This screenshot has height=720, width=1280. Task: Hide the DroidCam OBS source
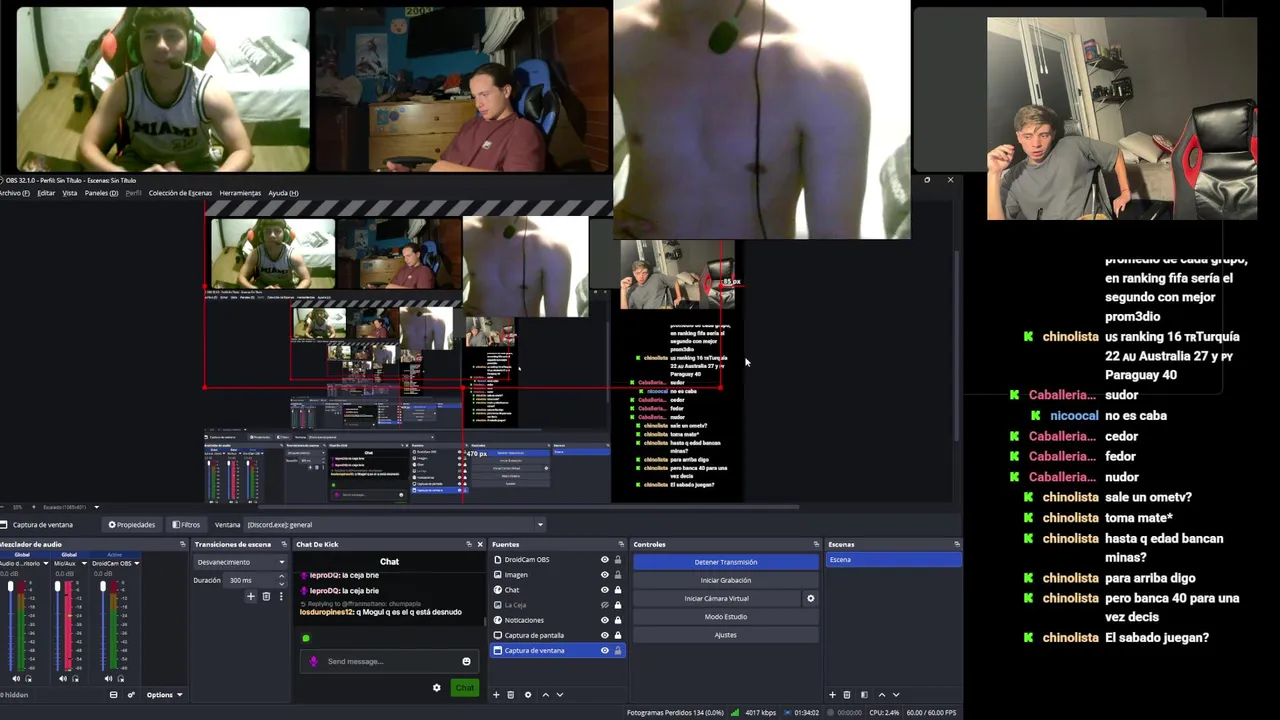click(x=604, y=560)
